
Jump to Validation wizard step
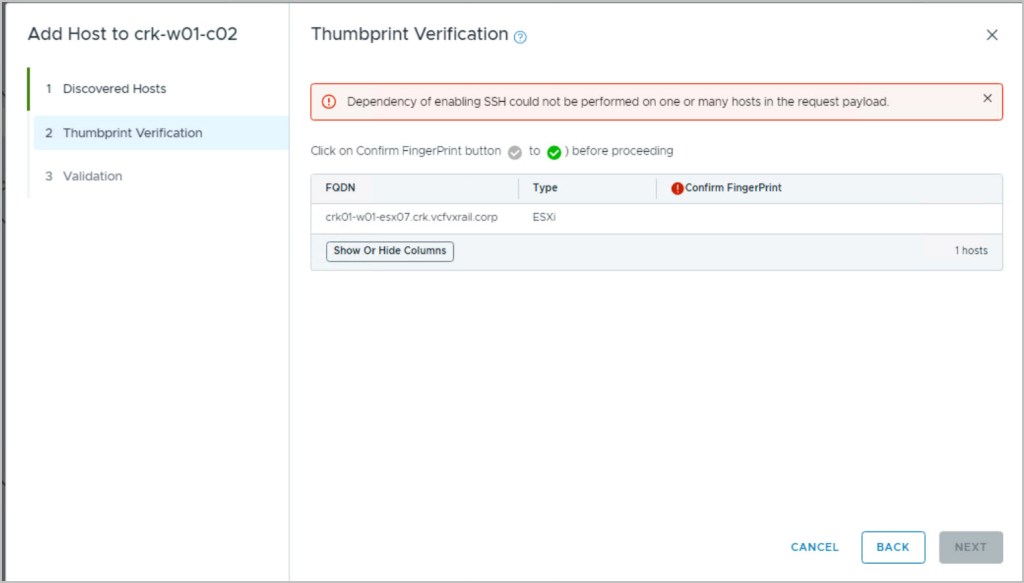click(92, 176)
